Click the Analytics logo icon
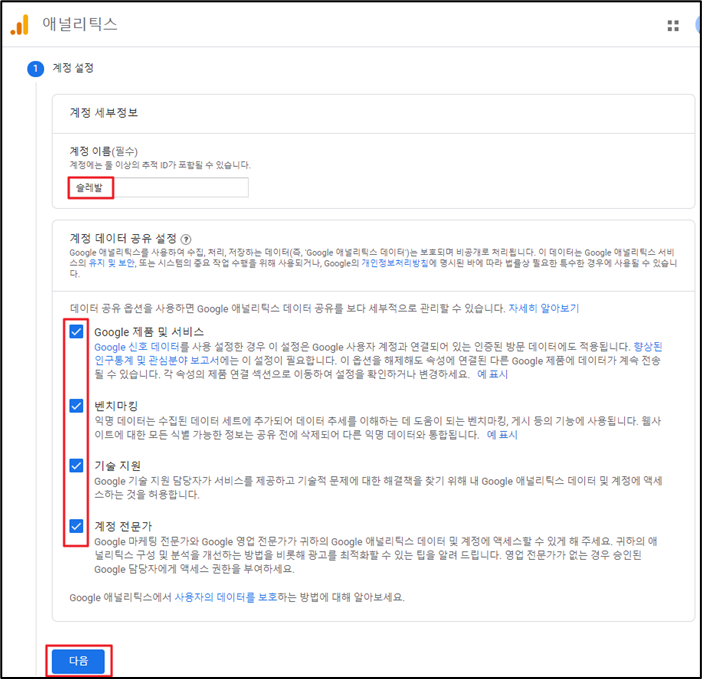702x679 pixels. pyautogui.click(x=20, y=24)
